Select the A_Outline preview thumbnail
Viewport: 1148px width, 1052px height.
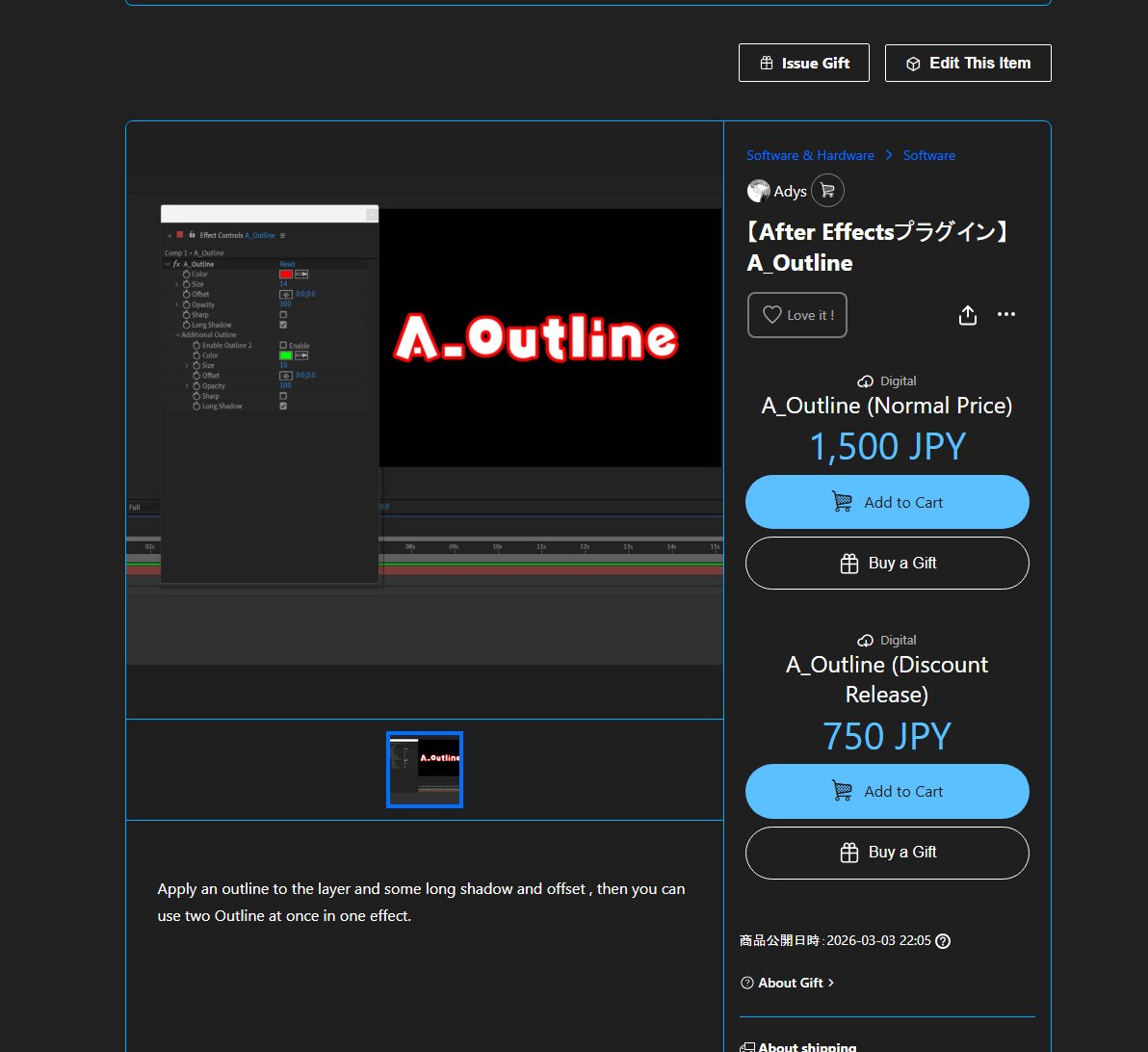[x=425, y=769]
